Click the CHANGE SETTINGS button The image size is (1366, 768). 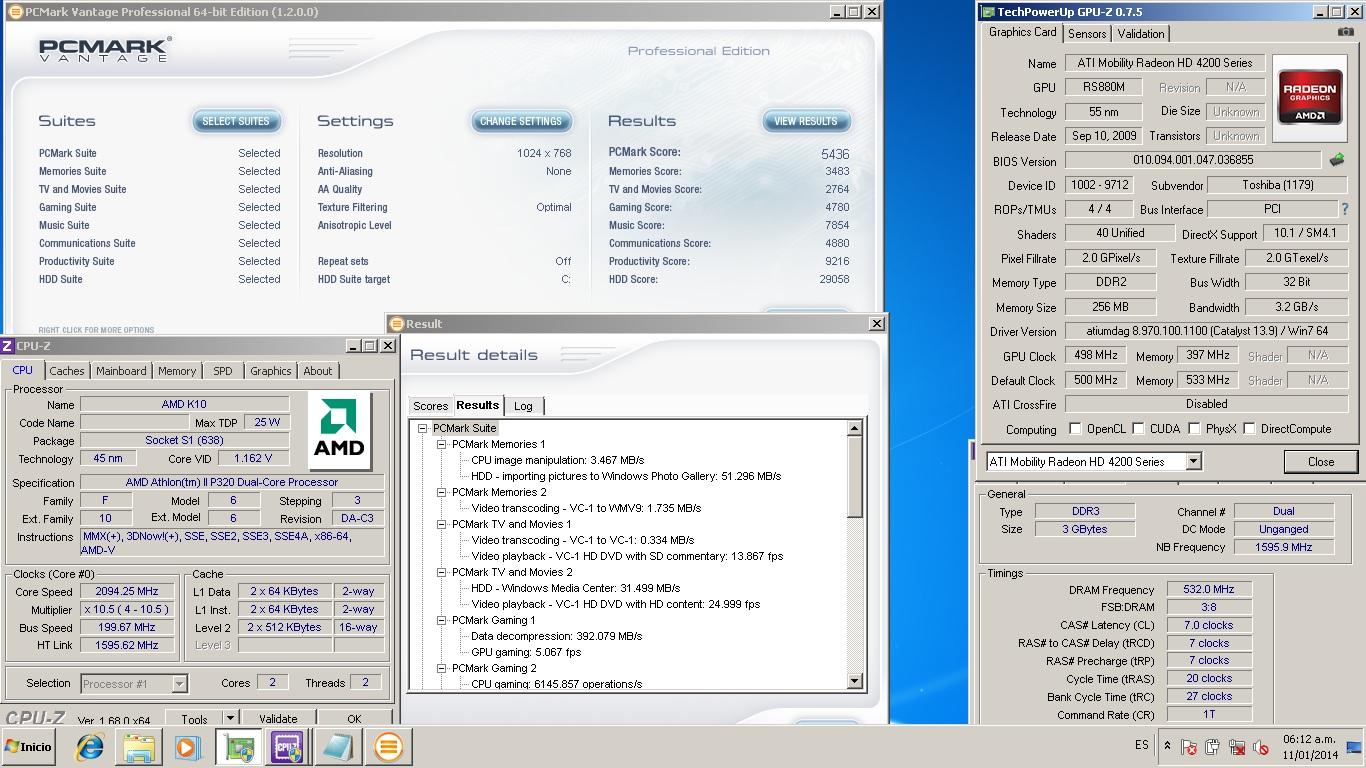coord(521,121)
